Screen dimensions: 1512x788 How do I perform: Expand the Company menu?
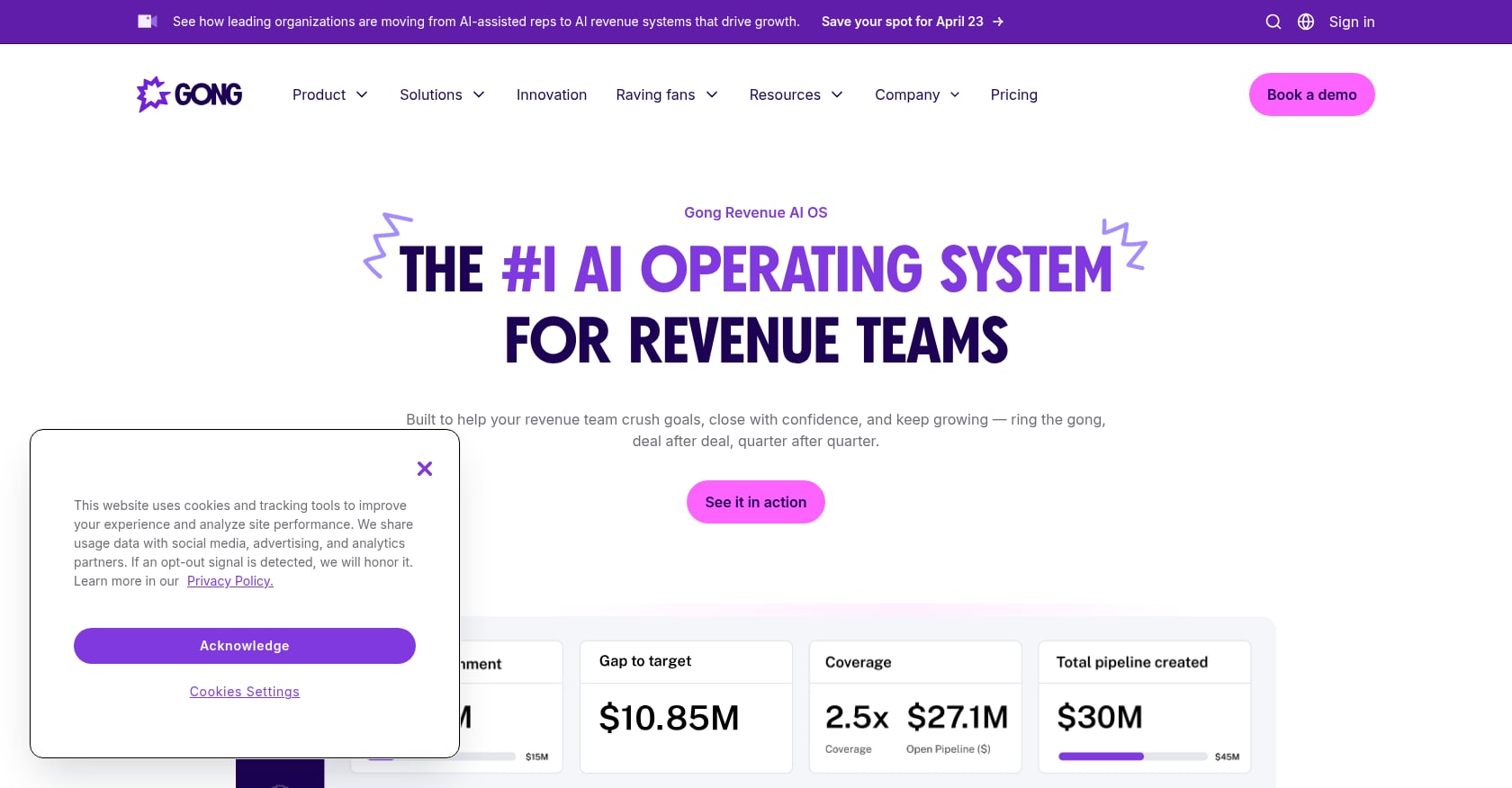918,94
